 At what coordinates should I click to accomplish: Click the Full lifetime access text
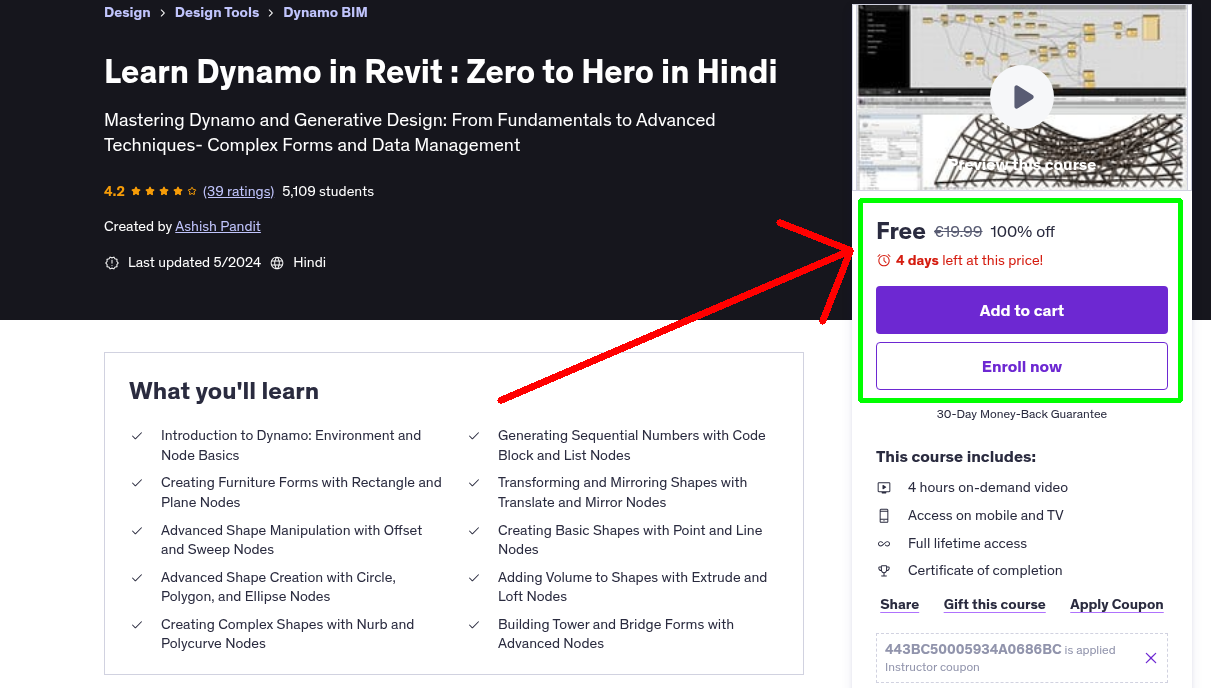pyautogui.click(x=967, y=544)
